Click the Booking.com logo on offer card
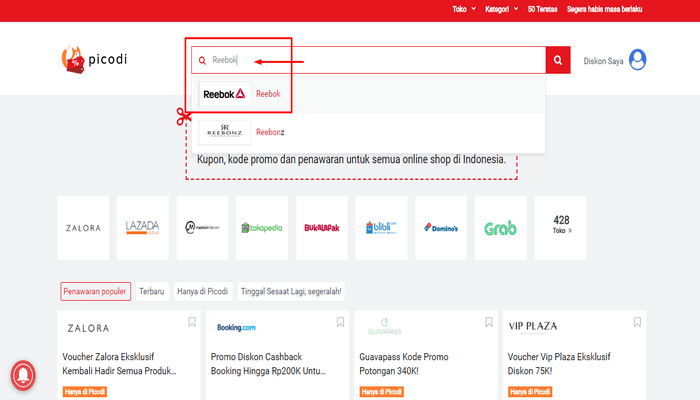 (236, 328)
